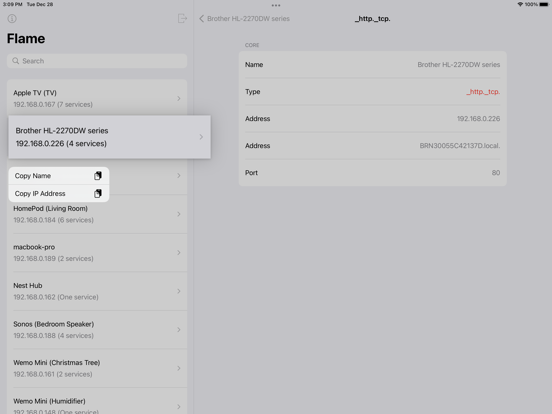Open Apple TV (TV) device row
Viewport: 552px width, 414px height.
point(97,98)
